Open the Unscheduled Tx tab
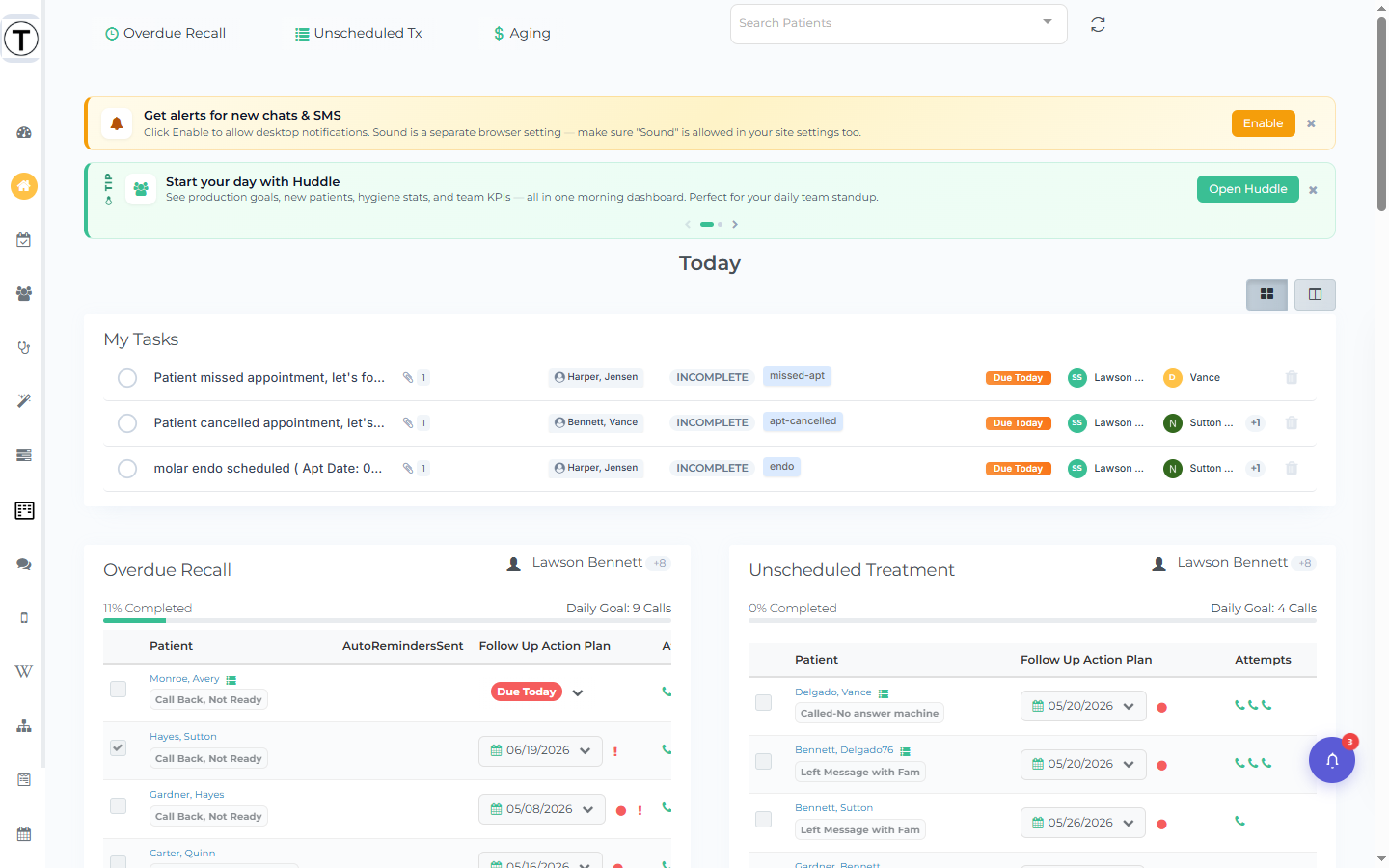 [x=359, y=33]
